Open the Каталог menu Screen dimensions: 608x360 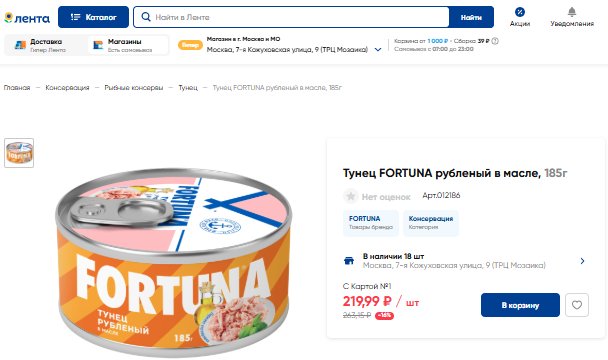click(93, 17)
